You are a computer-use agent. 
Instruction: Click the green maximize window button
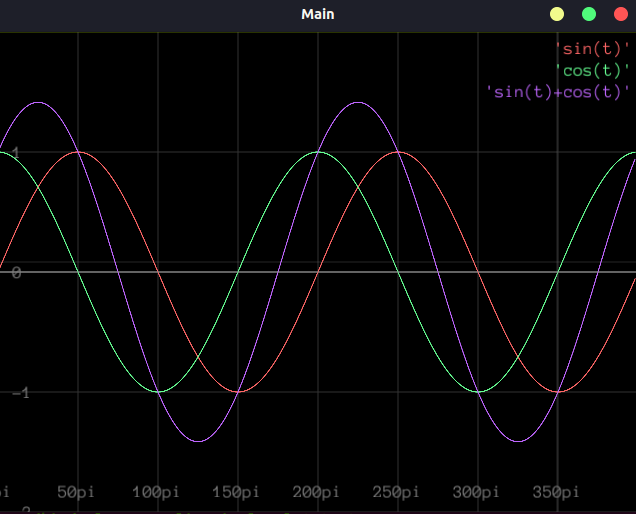pos(589,14)
